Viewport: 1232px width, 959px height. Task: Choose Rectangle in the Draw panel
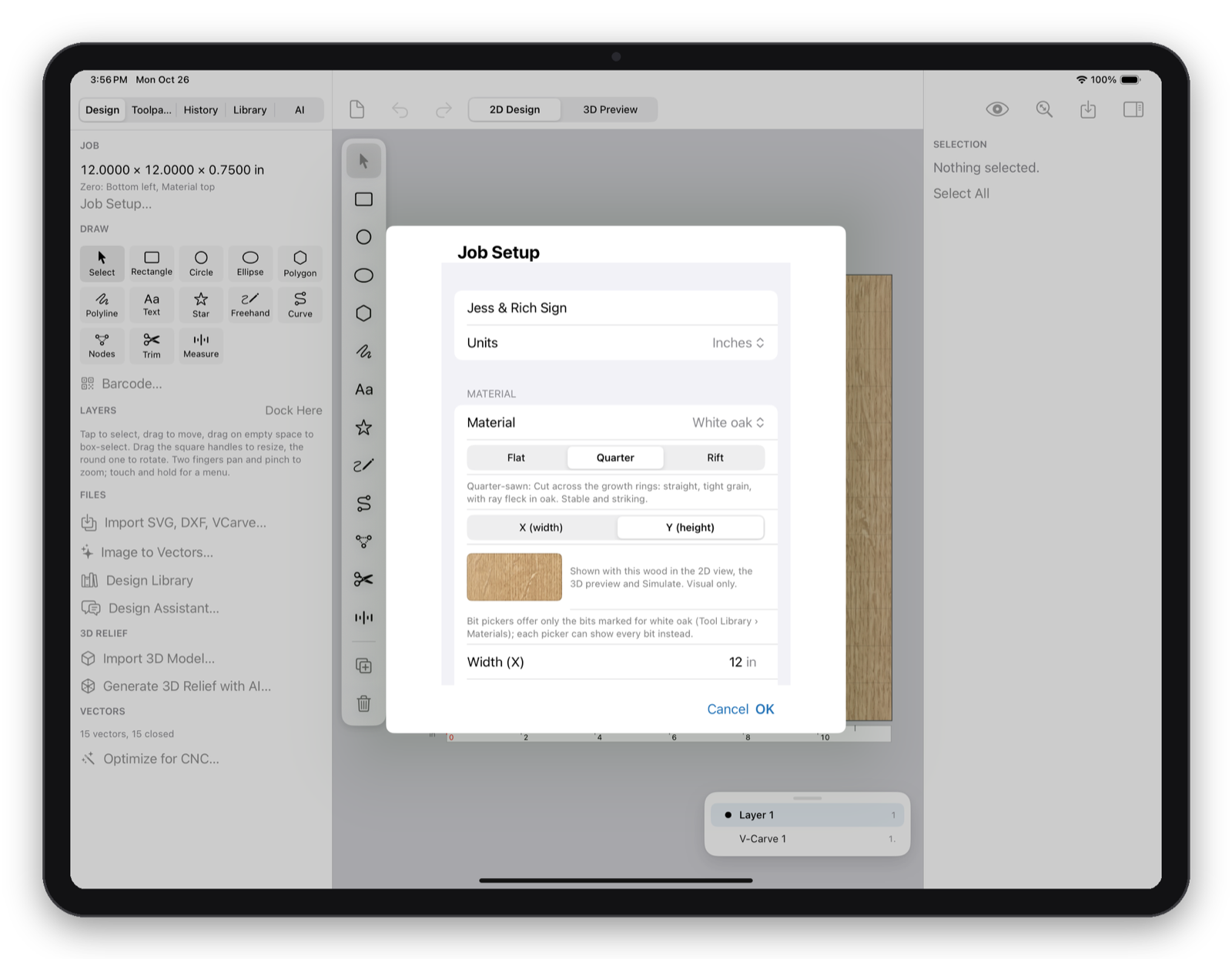tap(152, 263)
